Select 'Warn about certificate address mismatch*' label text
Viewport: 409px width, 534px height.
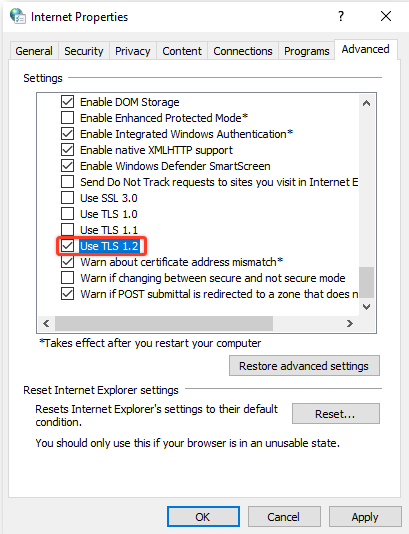[x=182, y=262]
